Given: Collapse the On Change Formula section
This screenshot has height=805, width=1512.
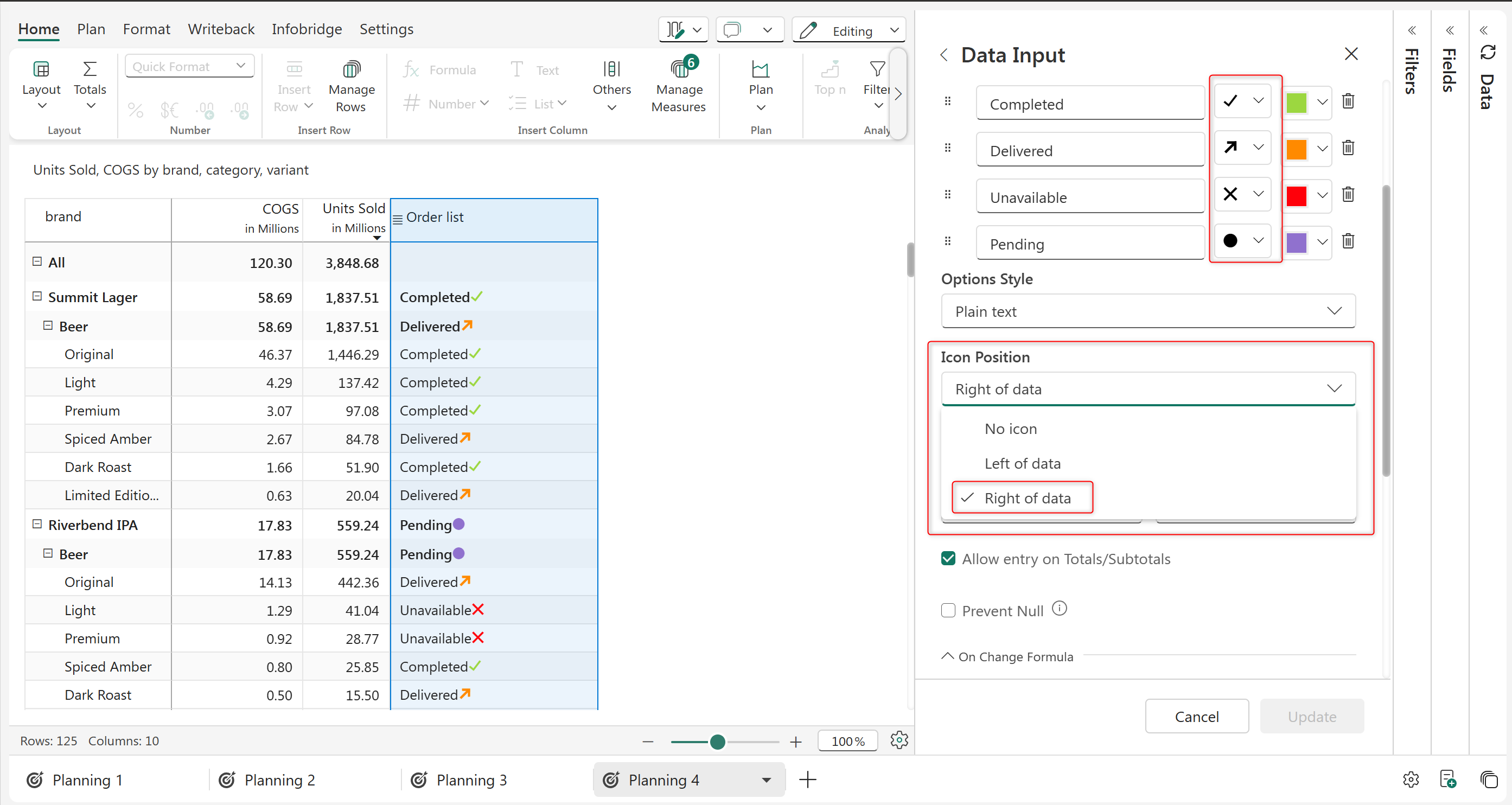Looking at the screenshot, I should tap(947, 656).
